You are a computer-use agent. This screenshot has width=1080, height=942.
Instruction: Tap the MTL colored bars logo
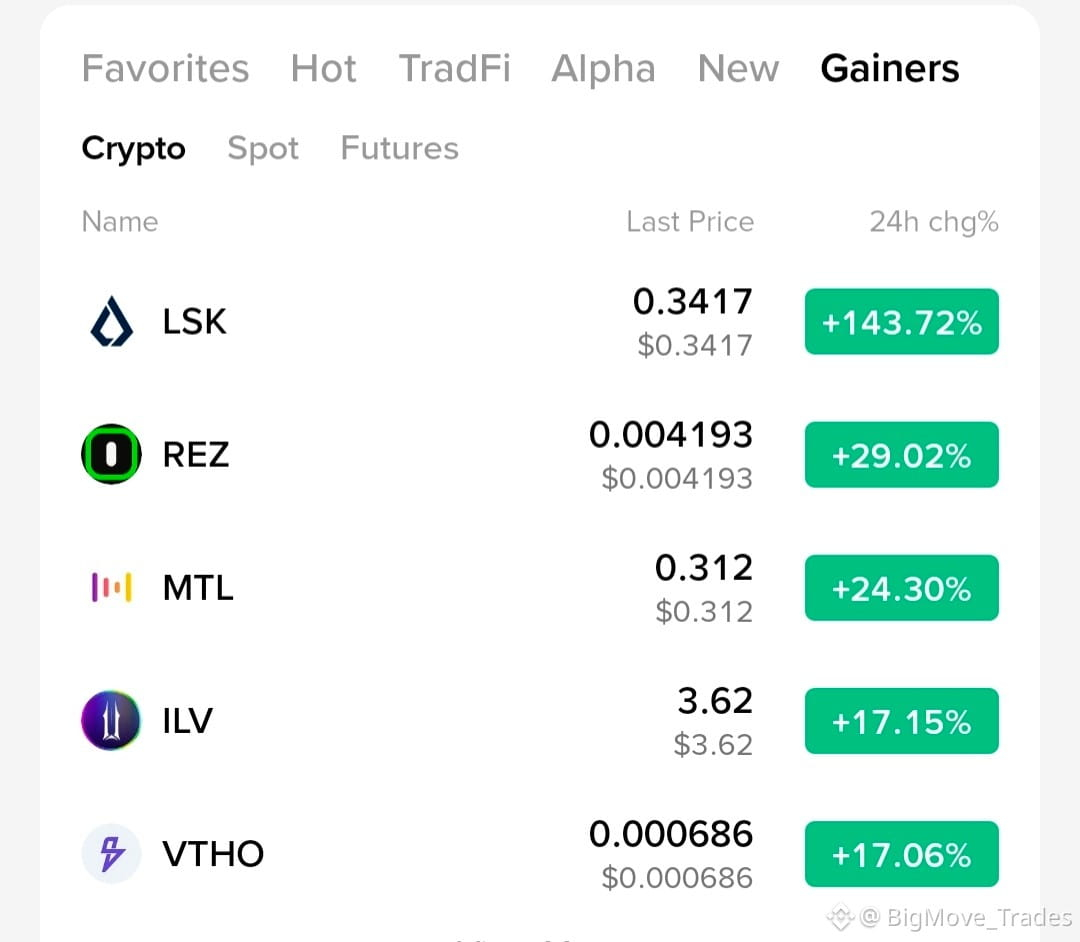112,587
